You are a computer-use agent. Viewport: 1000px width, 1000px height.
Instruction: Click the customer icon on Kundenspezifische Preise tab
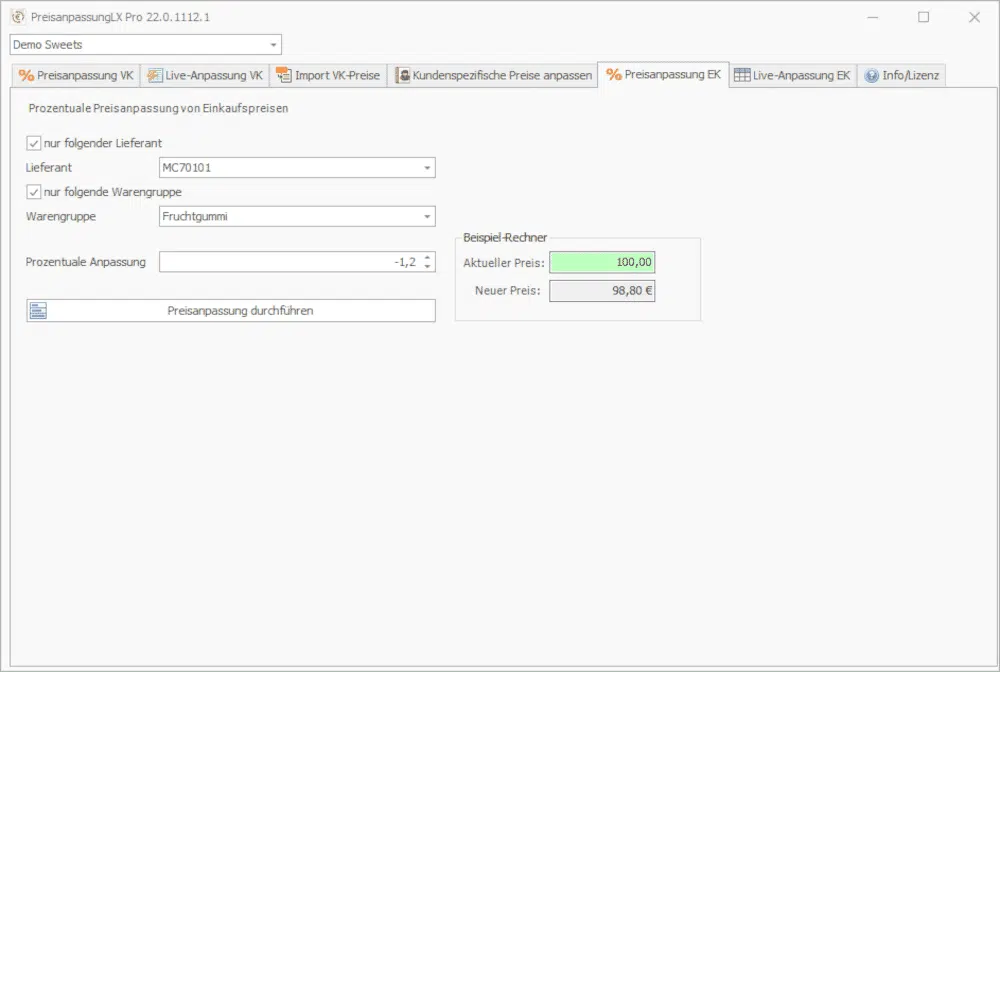click(x=402, y=75)
